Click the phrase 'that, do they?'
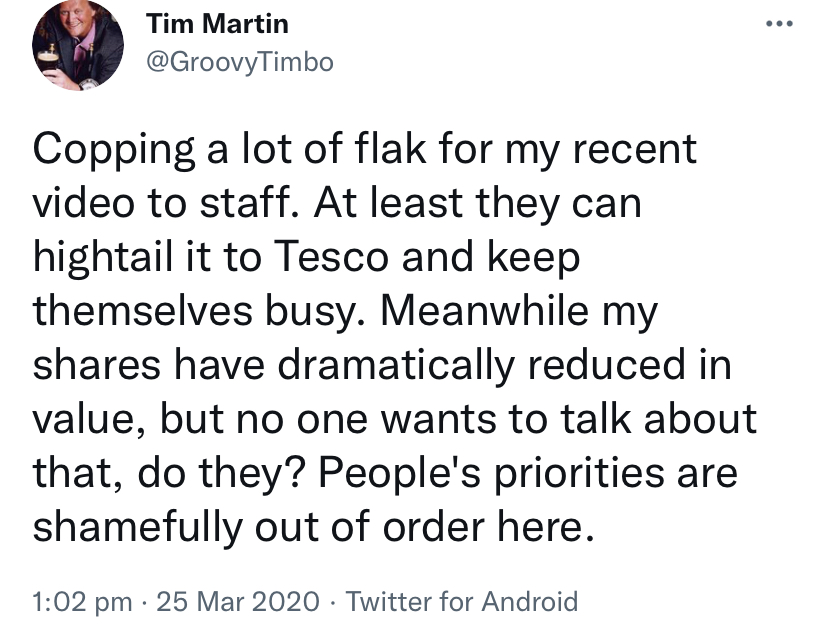Screen dimensions: 828x635 [169, 473]
